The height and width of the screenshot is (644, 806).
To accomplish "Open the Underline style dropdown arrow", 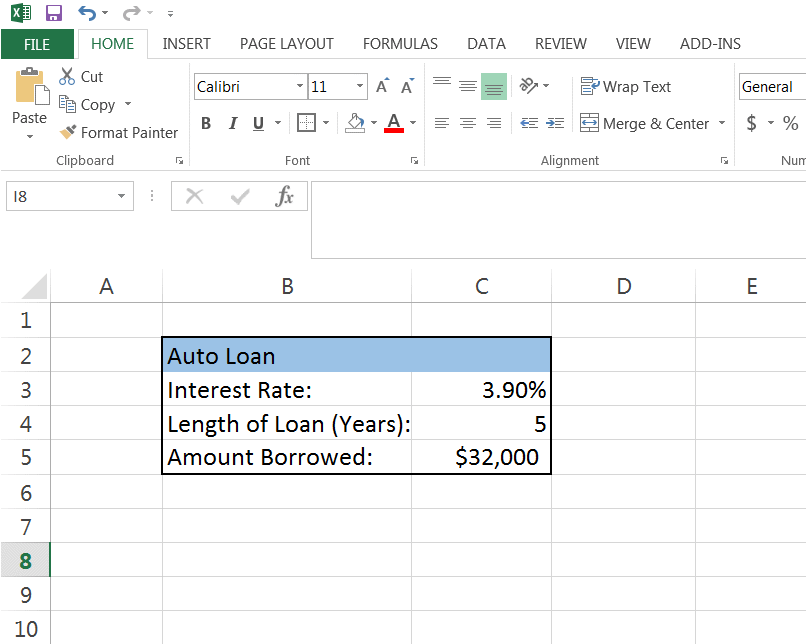I will pyautogui.click(x=278, y=123).
